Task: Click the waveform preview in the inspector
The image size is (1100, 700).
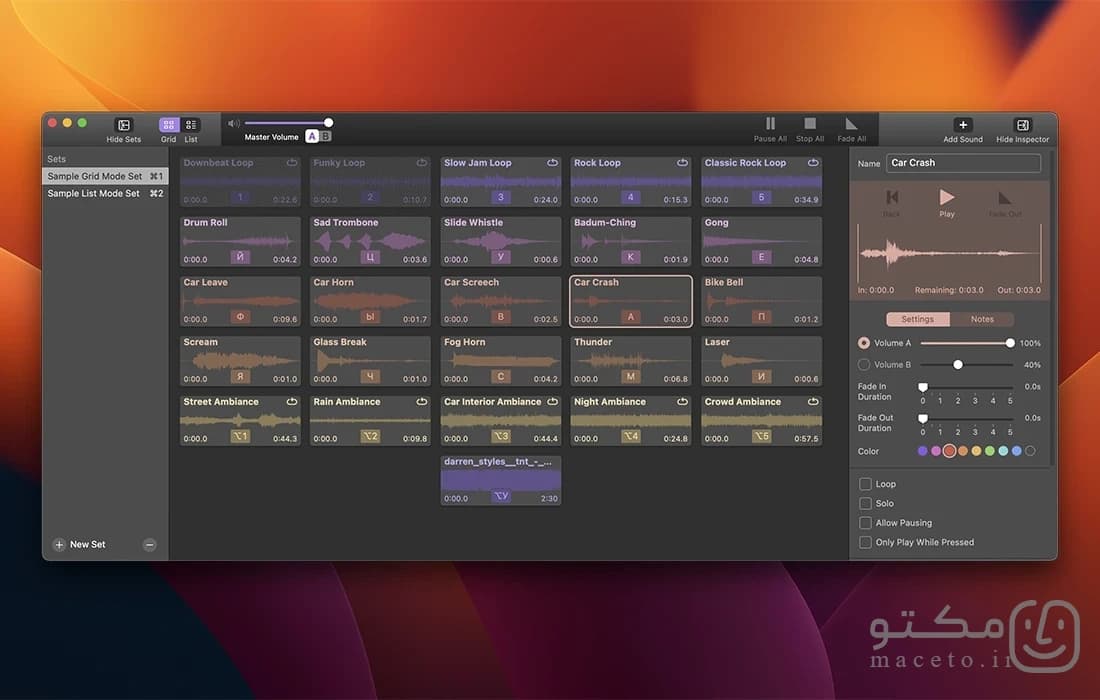Action: 949,253
